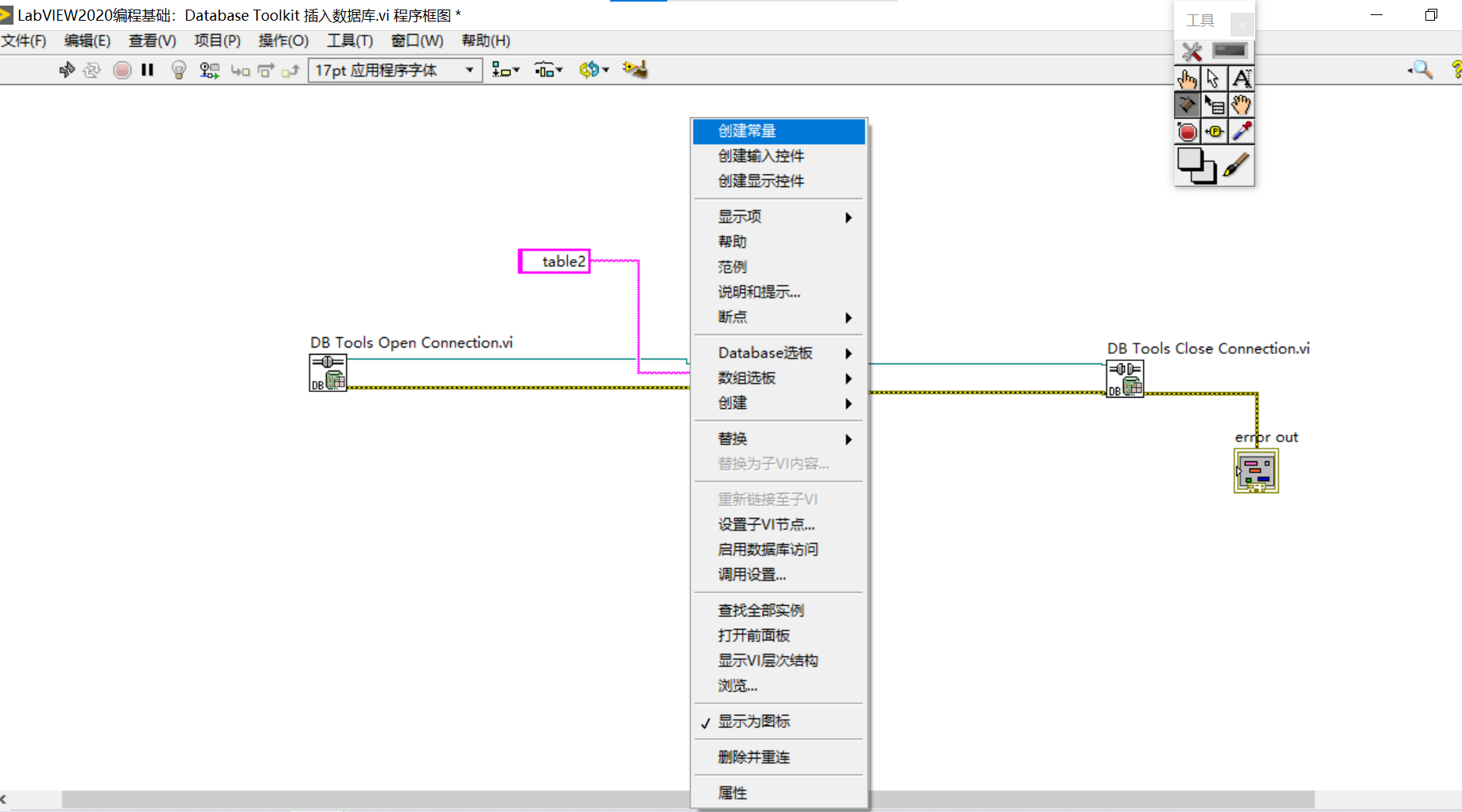This screenshot has width=1462, height=812.
Task: Pause execution with the pause toggle
Action: pyautogui.click(x=147, y=70)
